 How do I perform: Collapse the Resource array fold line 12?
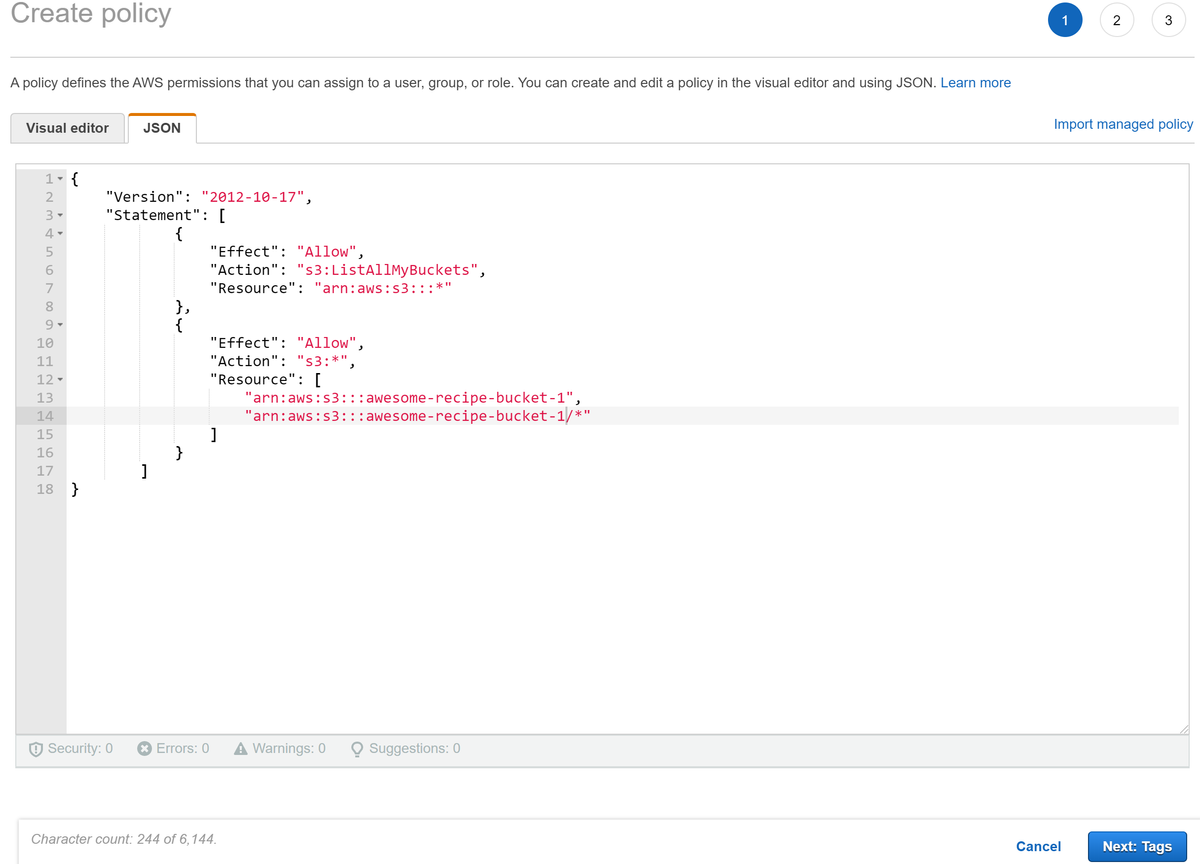60,380
